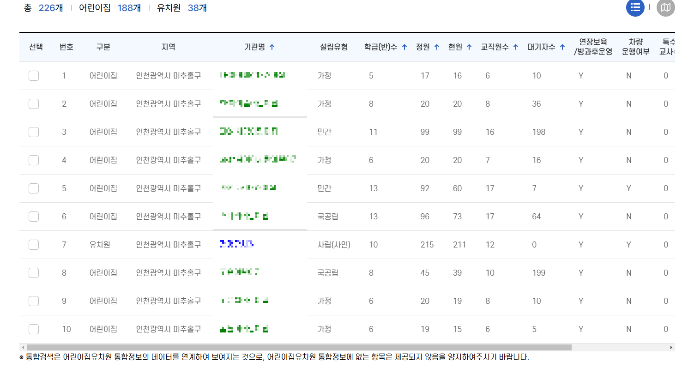Image resolution: width=700 pixels, height=368 pixels.
Task: Check the row 6 selection checkbox
Action: tap(33, 216)
